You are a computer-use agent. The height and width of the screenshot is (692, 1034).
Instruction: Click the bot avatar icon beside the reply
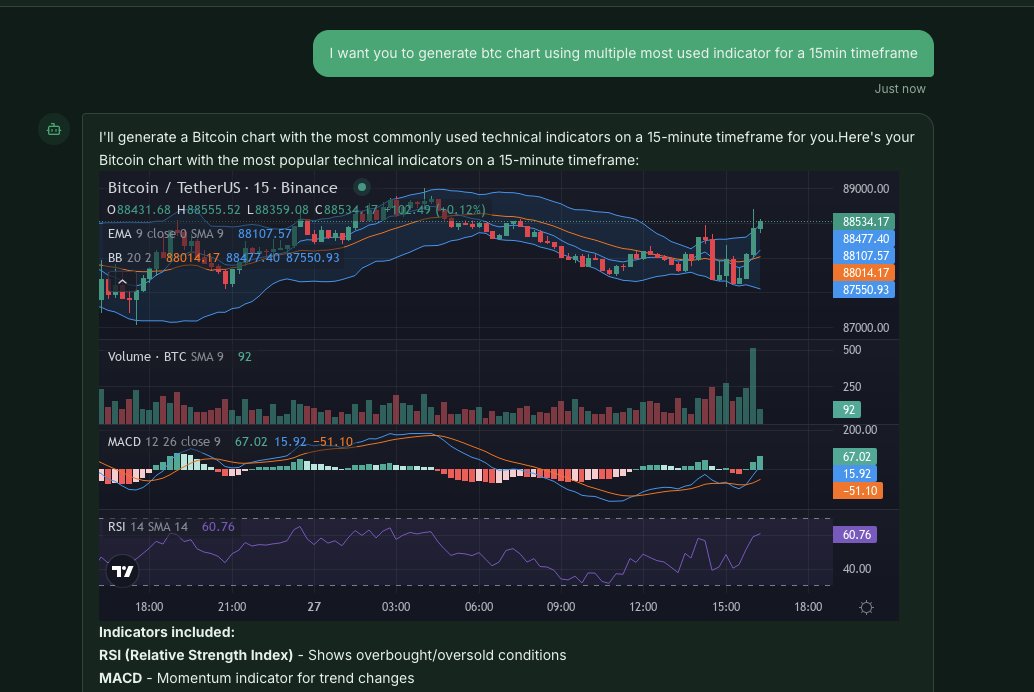point(54,129)
